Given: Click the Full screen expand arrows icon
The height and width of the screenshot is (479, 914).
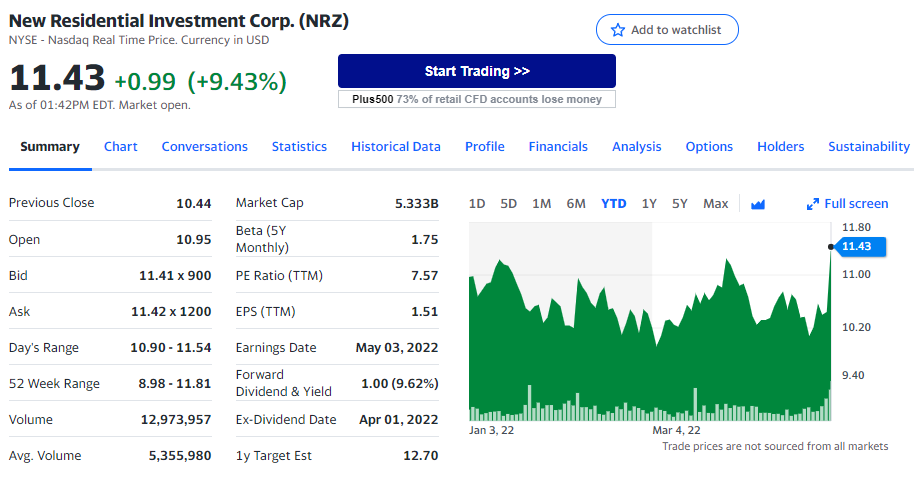Looking at the screenshot, I should tap(813, 204).
